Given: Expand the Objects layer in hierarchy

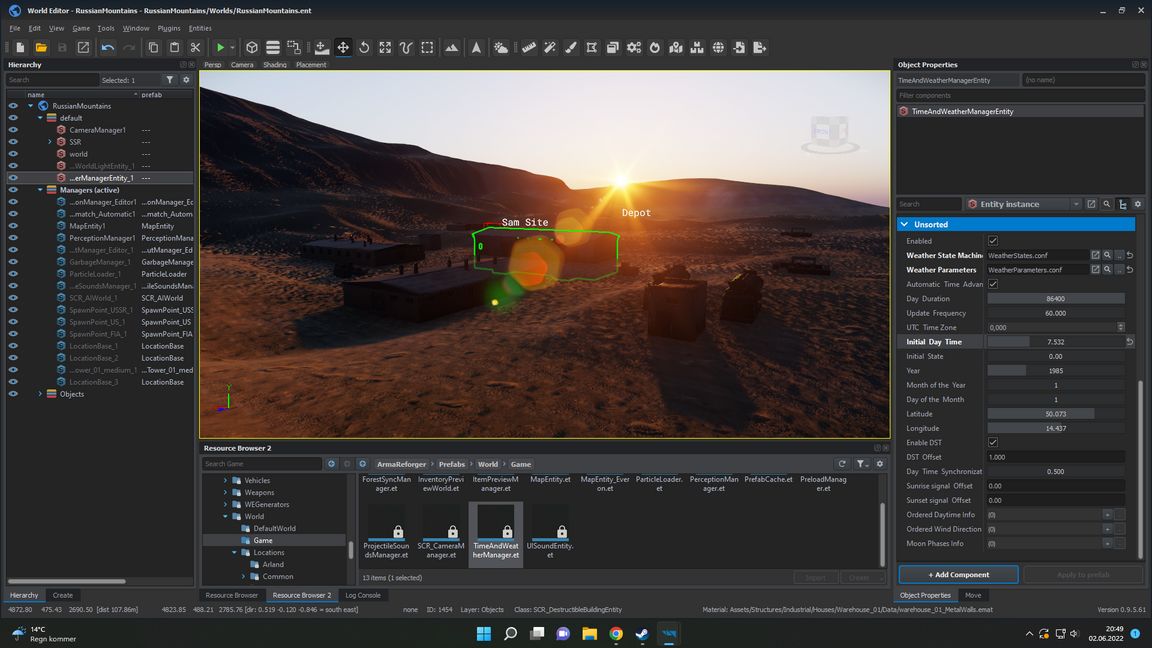Looking at the screenshot, I should [40, 394].
